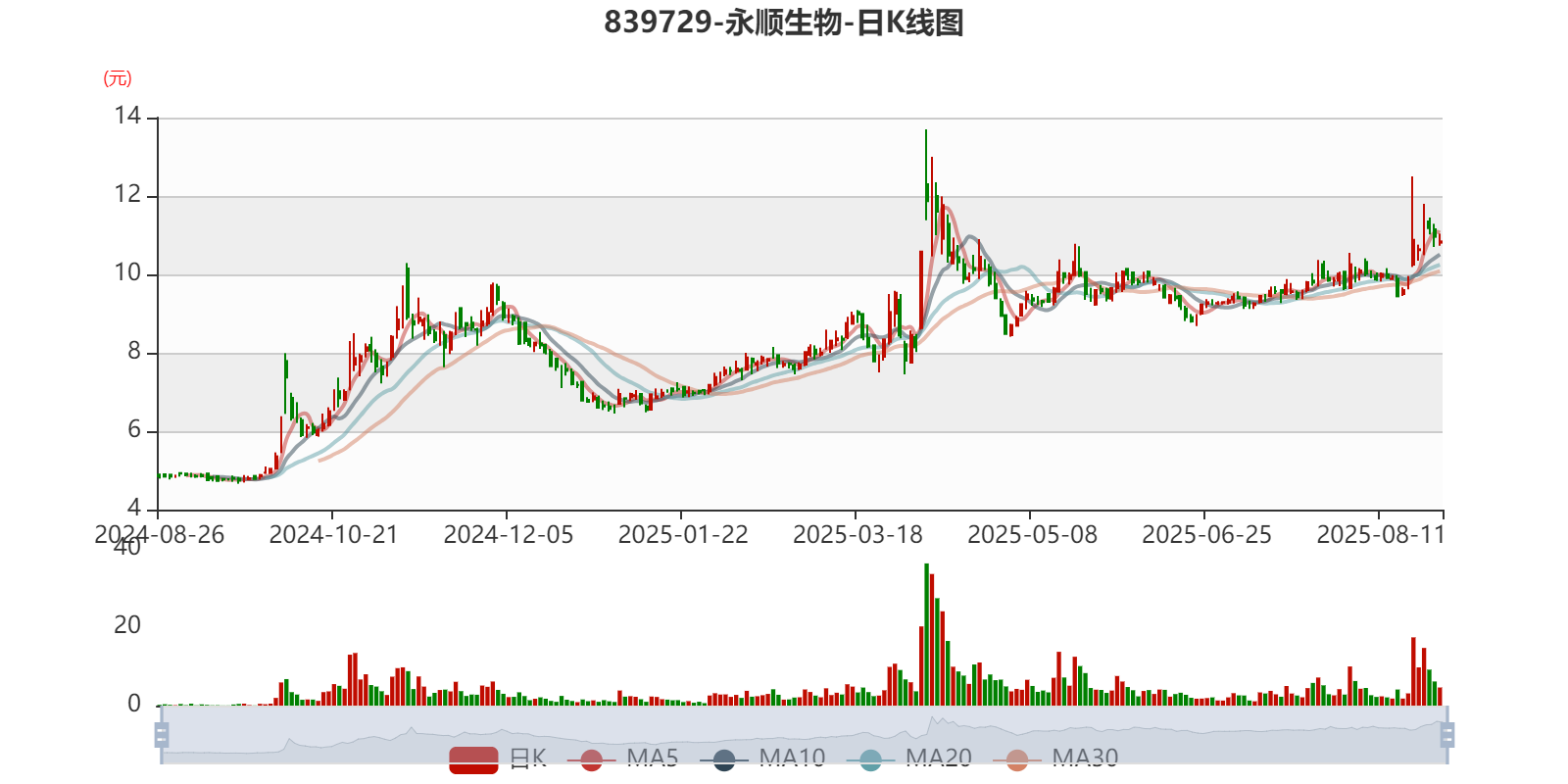Click the 14 price axis label
This screenshot has height=784, width=1568.
tap(127, 117)
